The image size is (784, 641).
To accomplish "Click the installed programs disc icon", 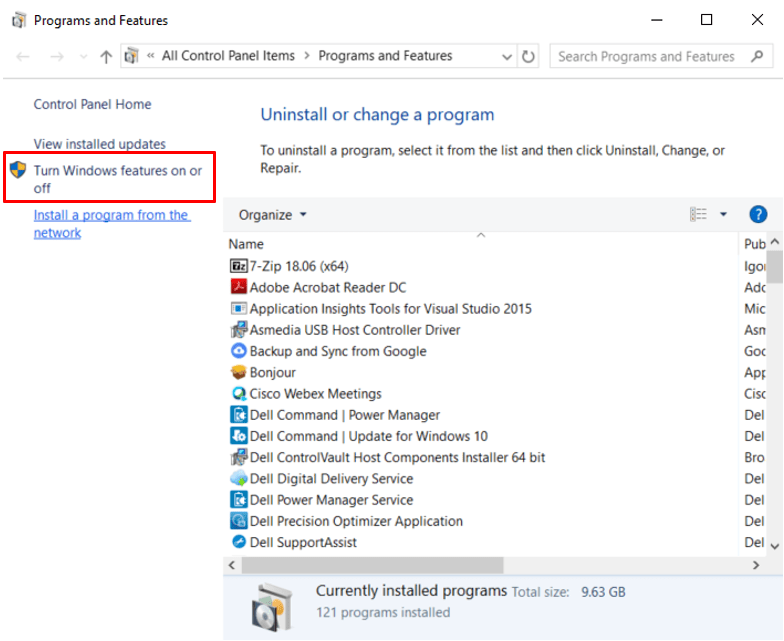I will (x=272, y=607).
